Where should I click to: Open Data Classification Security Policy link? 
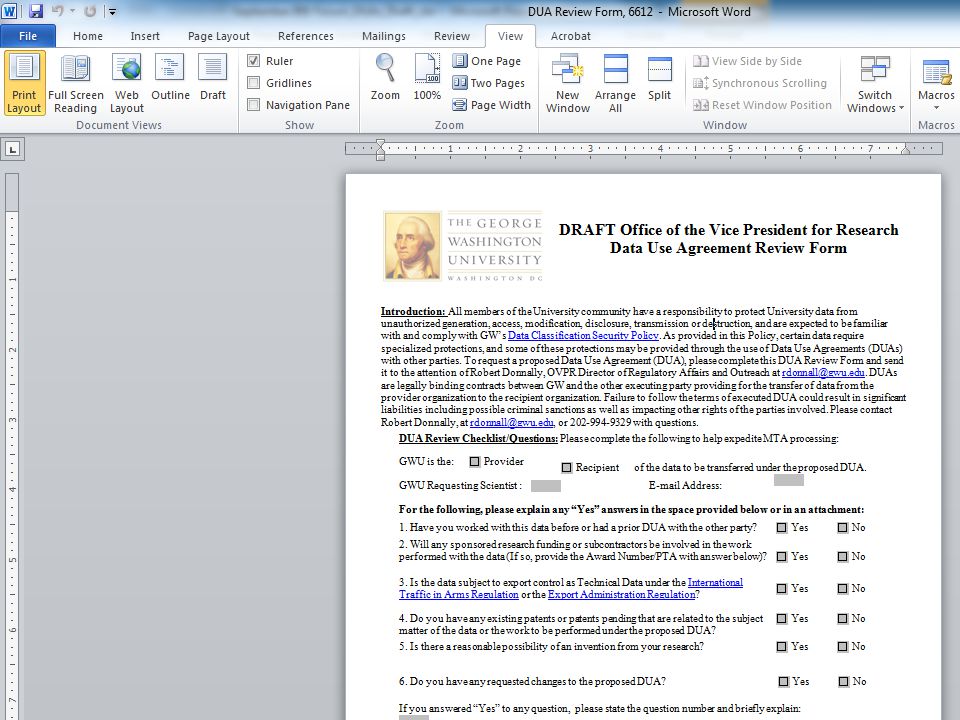pos(583,336)
